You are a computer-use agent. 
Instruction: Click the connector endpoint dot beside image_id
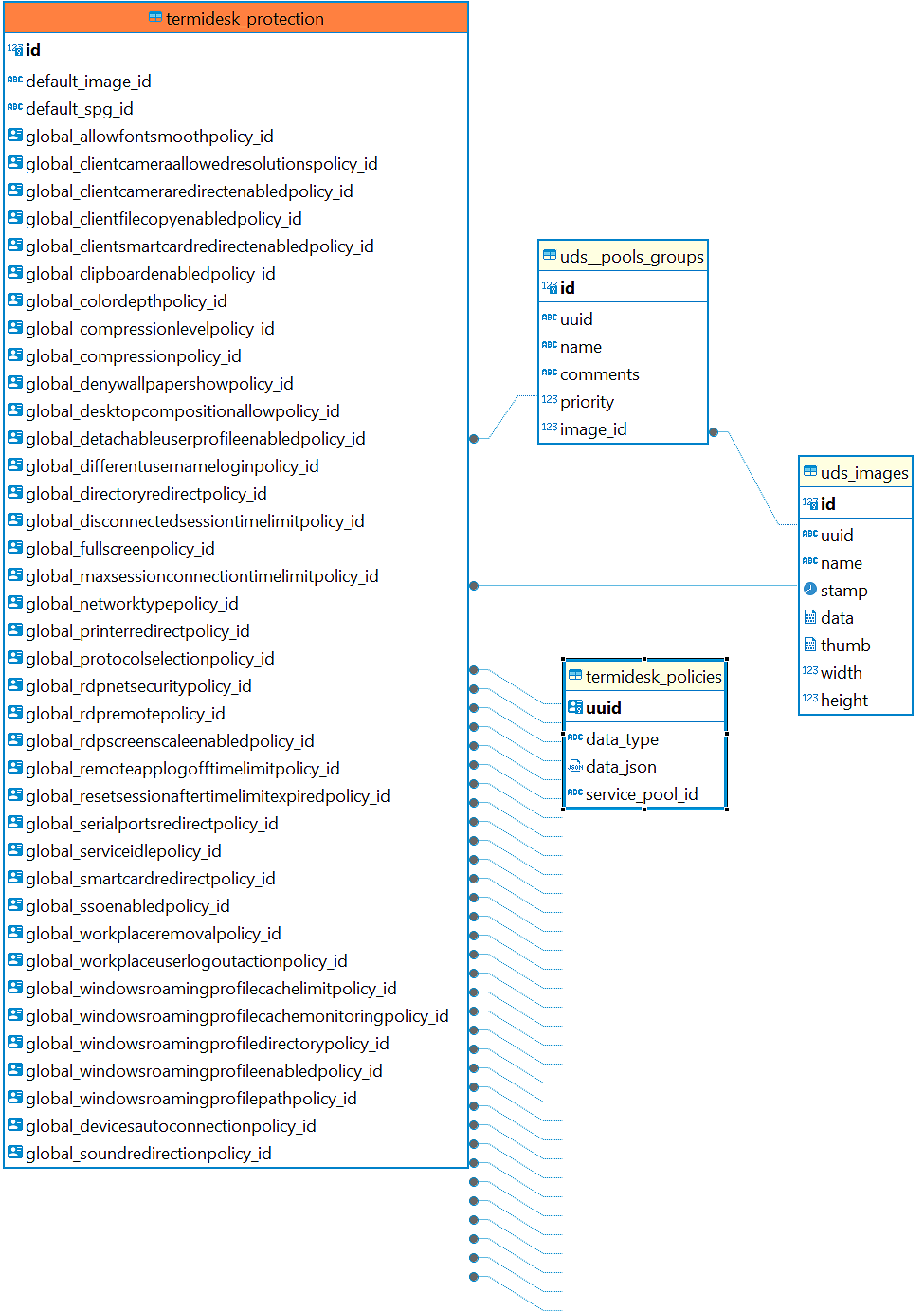[x=714, y=432]
